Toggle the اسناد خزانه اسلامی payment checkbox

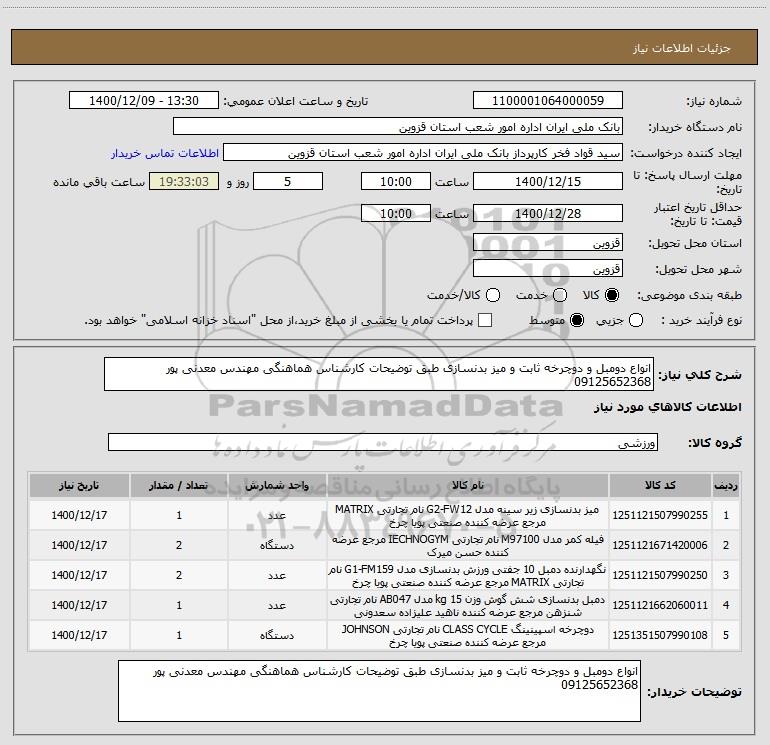point(485,320)
